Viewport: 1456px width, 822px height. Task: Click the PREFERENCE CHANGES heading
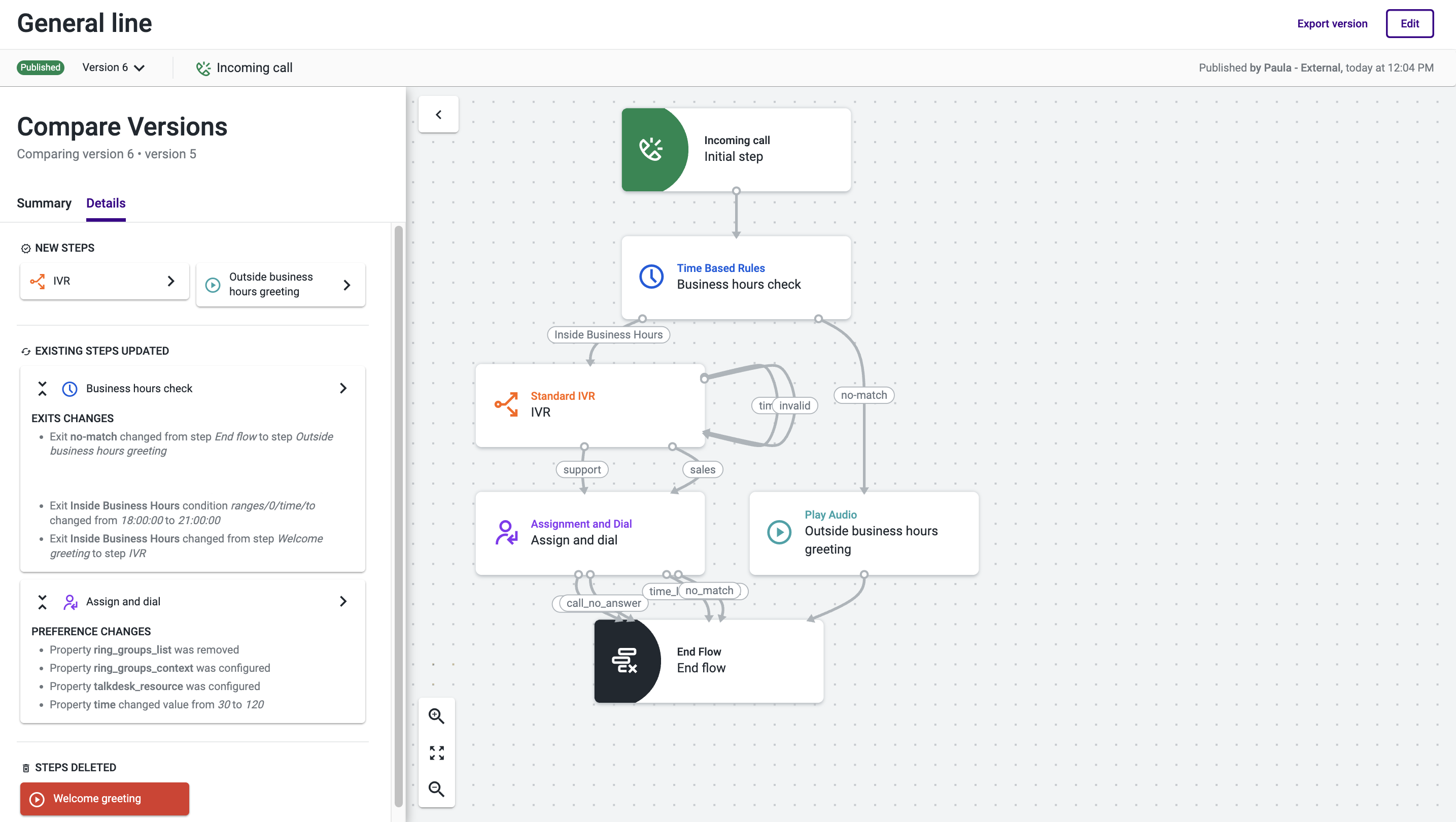pyautogui.click(x=91, y=632)
